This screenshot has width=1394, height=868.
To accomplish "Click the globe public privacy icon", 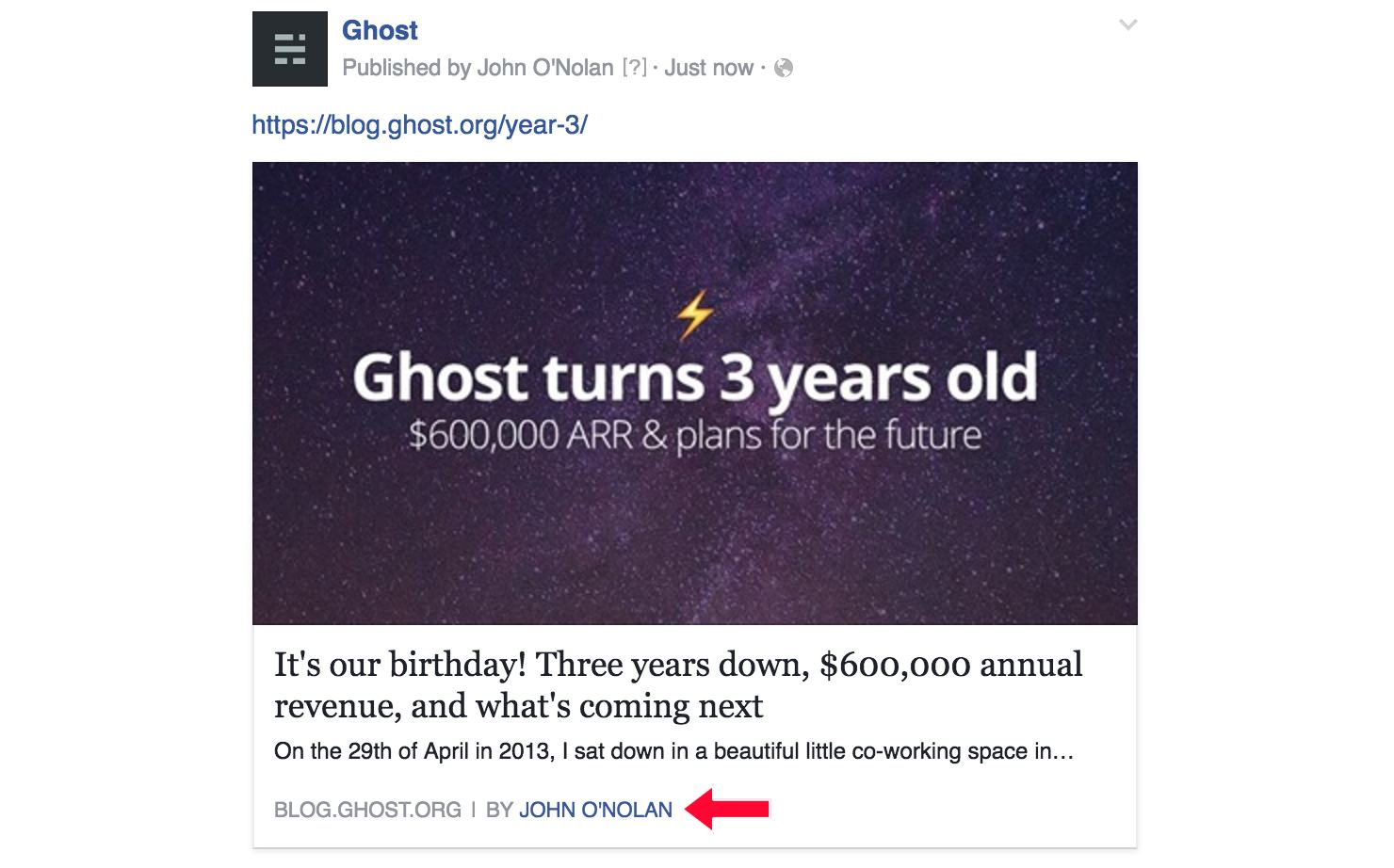I will pos(784,68).
